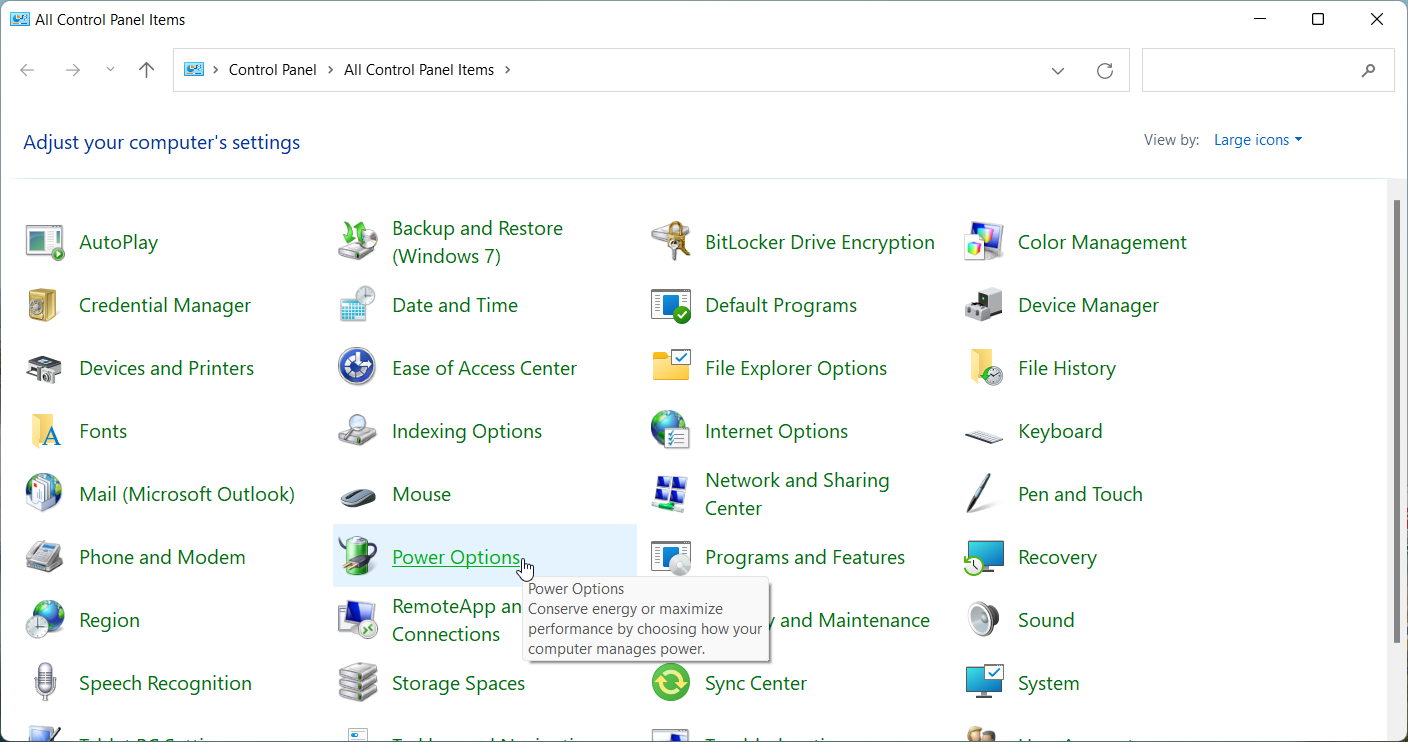Open the Internet Options globe icon
The width and height of the screenshot is (1408, 742).
click(671, 431)
